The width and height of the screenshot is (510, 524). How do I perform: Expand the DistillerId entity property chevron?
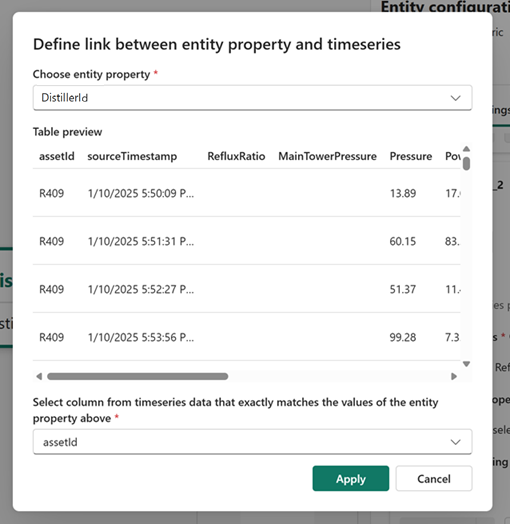(455, 98)
